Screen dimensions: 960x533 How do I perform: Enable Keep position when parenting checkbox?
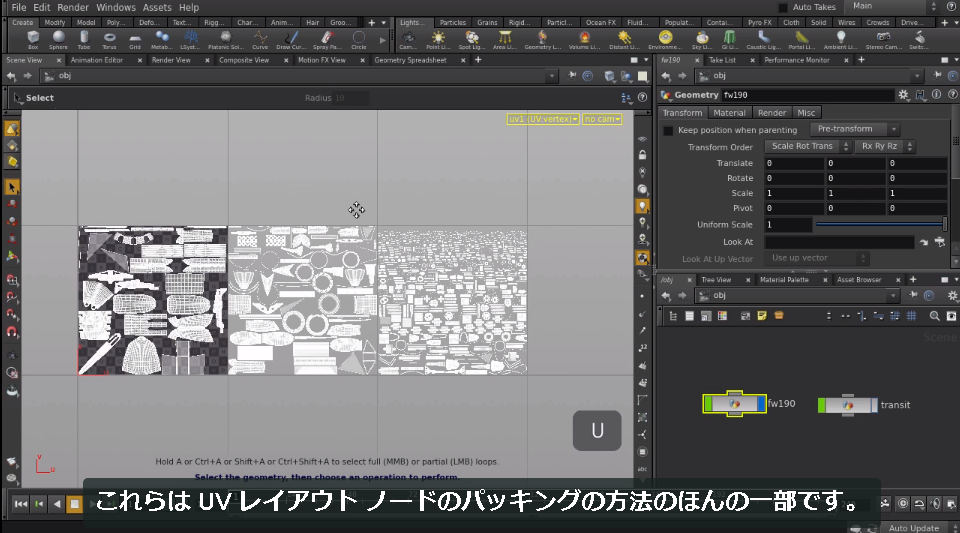click(x=668, y=130)
